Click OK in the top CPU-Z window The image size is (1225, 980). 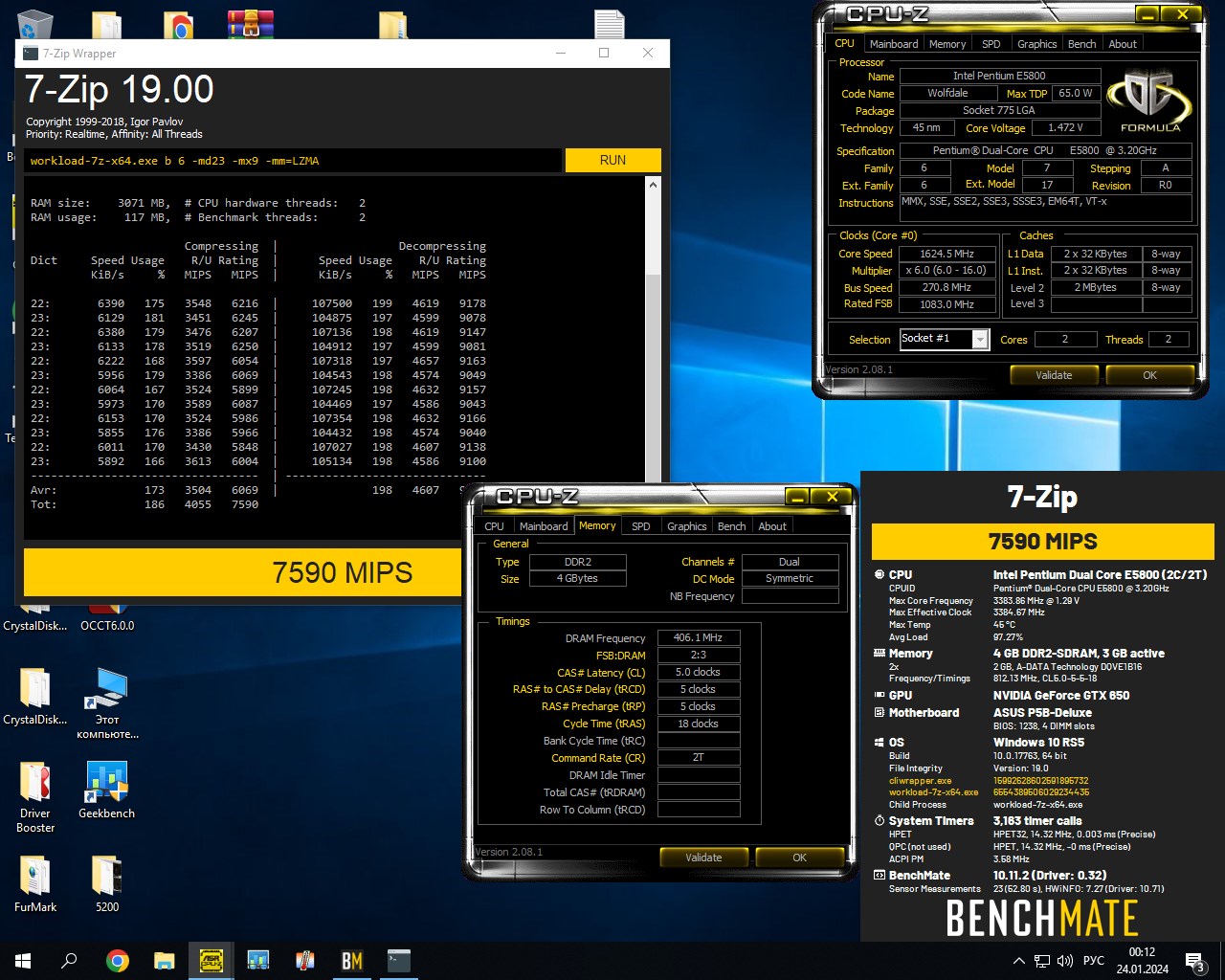coord(1149,375)
